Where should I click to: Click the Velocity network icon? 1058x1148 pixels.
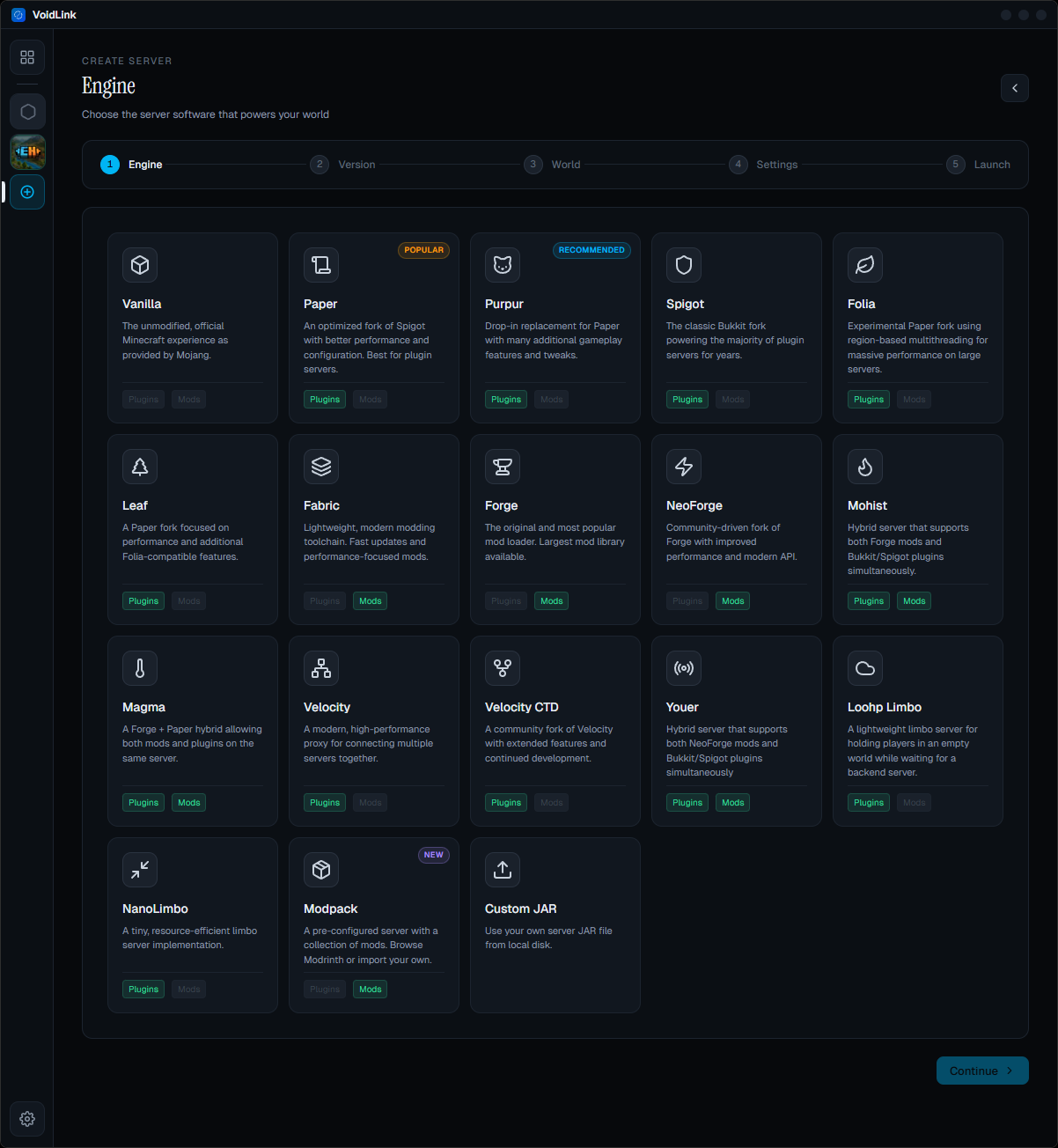coord(321,668)
